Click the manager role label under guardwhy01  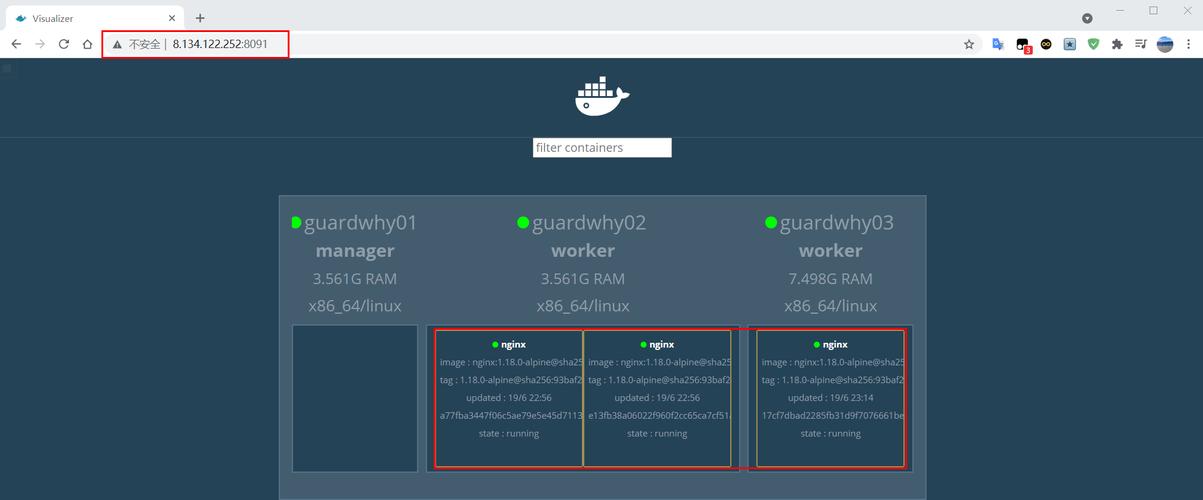click(355, 251)
